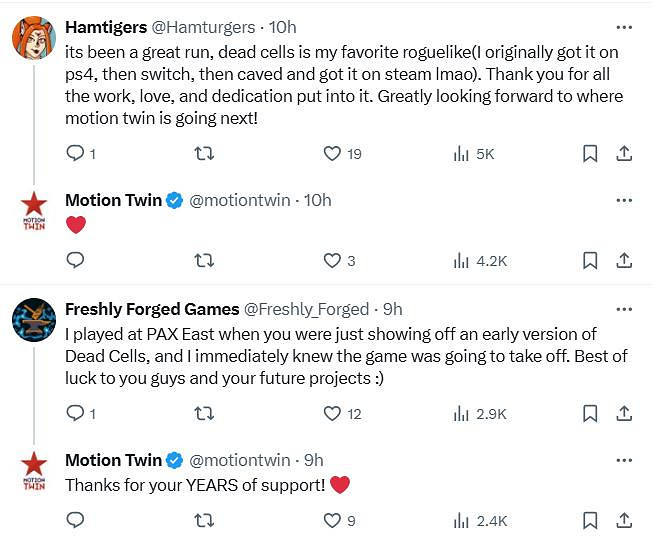Click Motion Twin's avatar on the 9h reply
The width and height of the screenshot is (652, 540).
tap(33, 471)
